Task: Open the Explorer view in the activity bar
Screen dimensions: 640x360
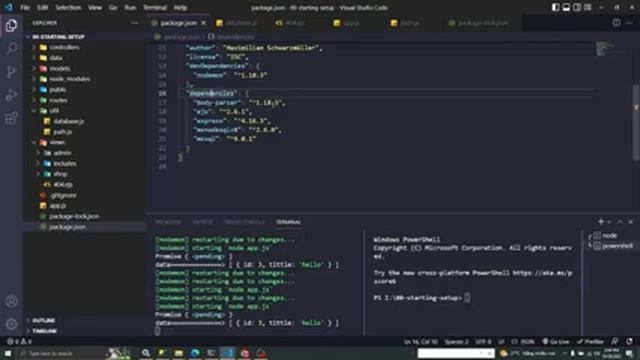Action: pyautogui.click(x=11, y=25)
